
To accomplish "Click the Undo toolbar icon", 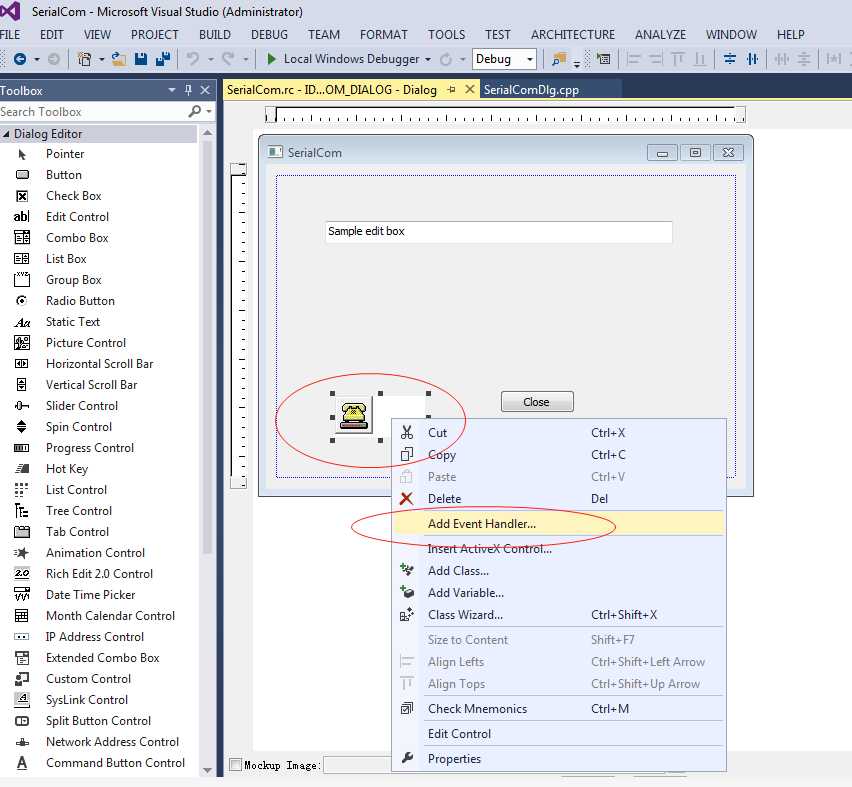I will (193, 59).
